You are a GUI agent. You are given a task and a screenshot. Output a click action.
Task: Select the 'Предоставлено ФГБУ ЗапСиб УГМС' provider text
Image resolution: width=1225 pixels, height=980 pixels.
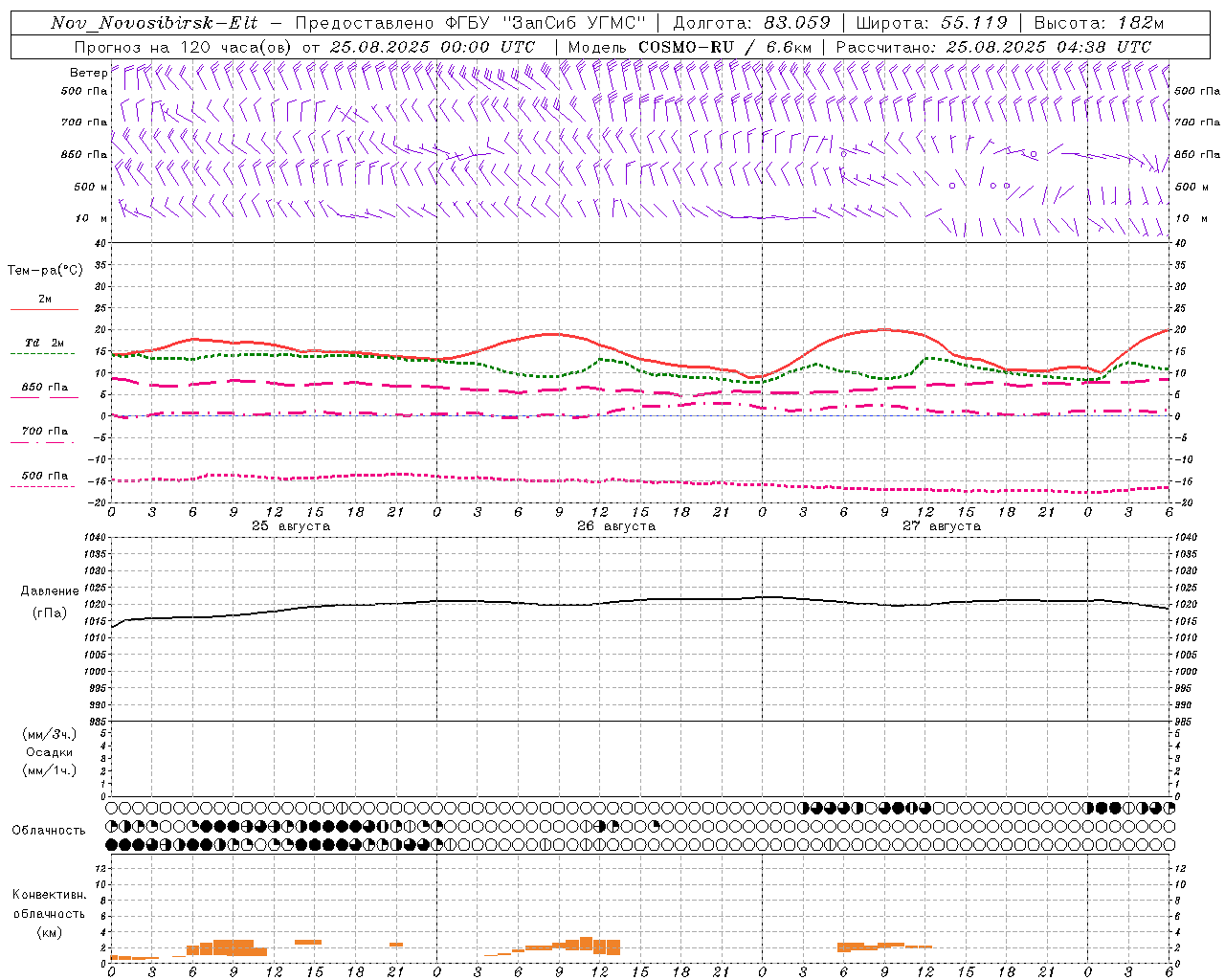(x=471, y=23)
